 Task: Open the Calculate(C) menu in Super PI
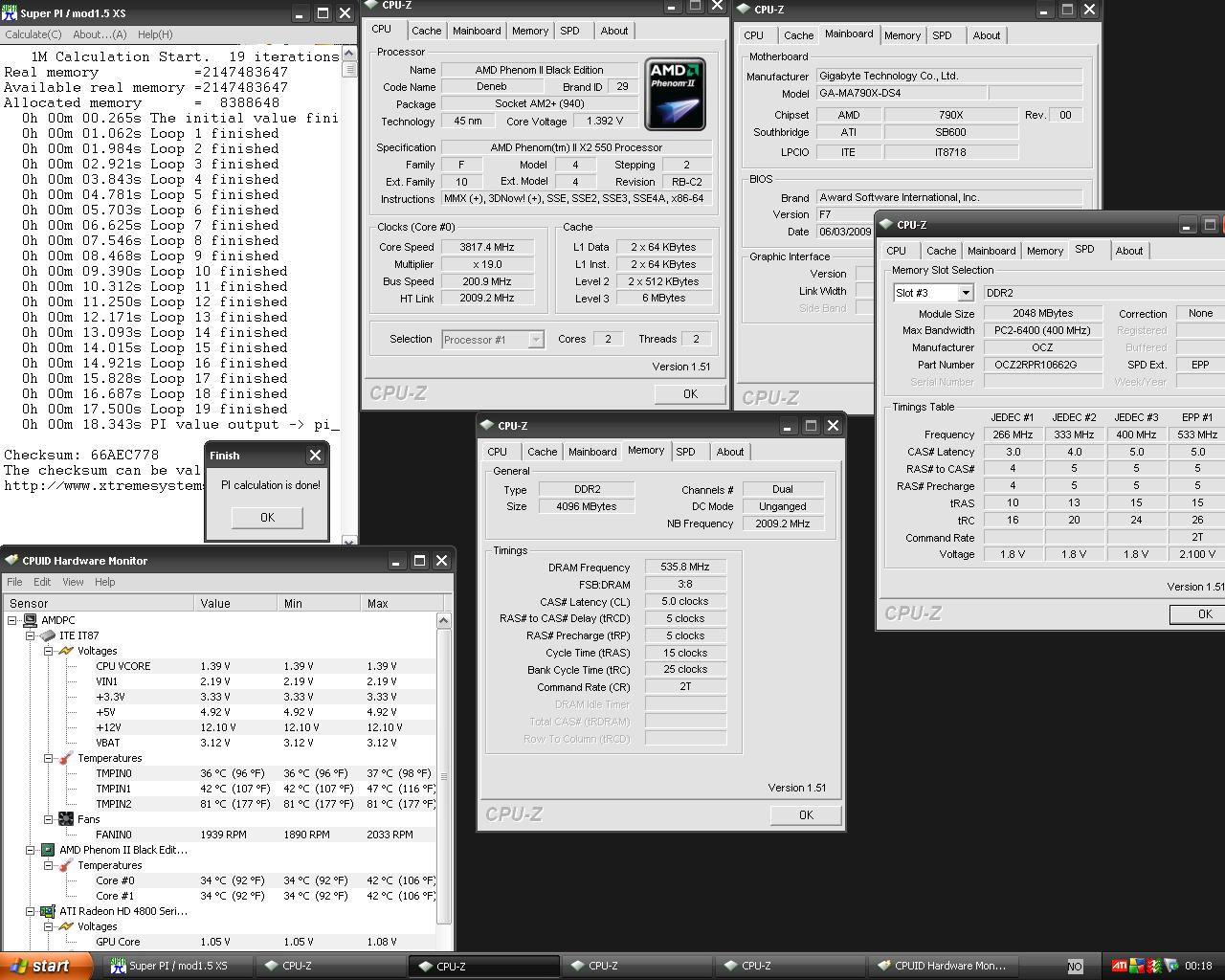pyautogui.click(x=33, y=34)
